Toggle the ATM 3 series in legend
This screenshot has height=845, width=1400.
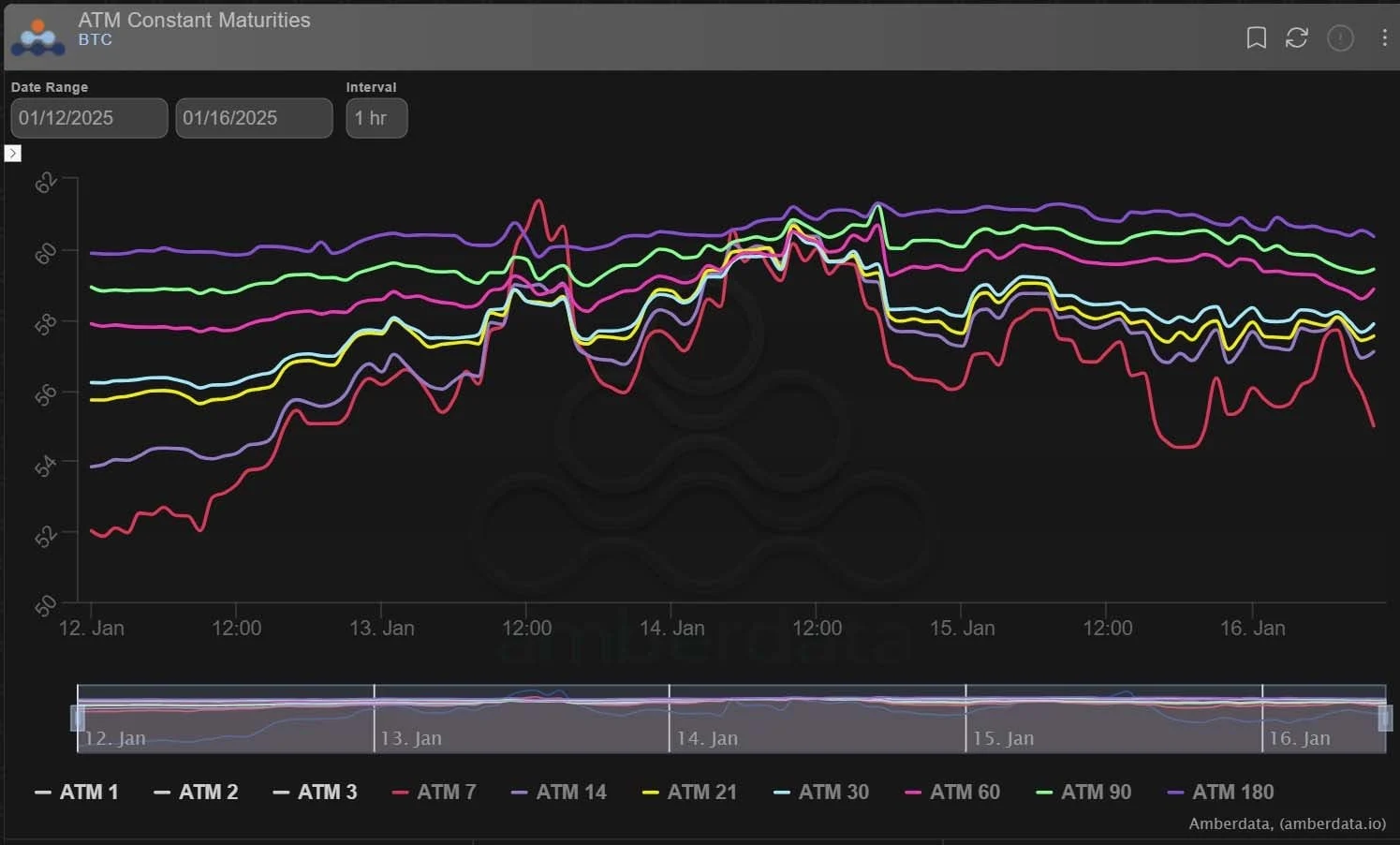315,793
